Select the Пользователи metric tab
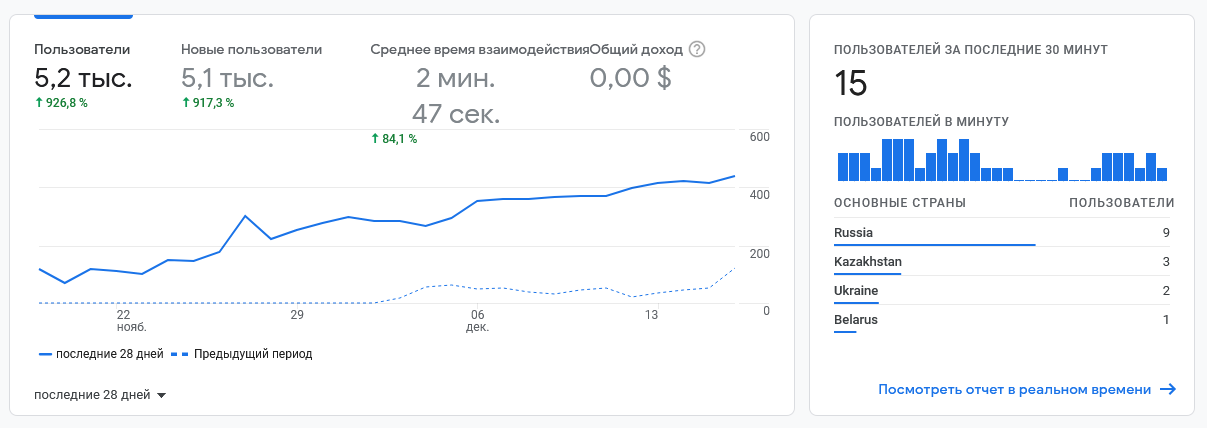Image resolution: width=1207 pixels, height=428 pixels. click(x=83, y=75)
